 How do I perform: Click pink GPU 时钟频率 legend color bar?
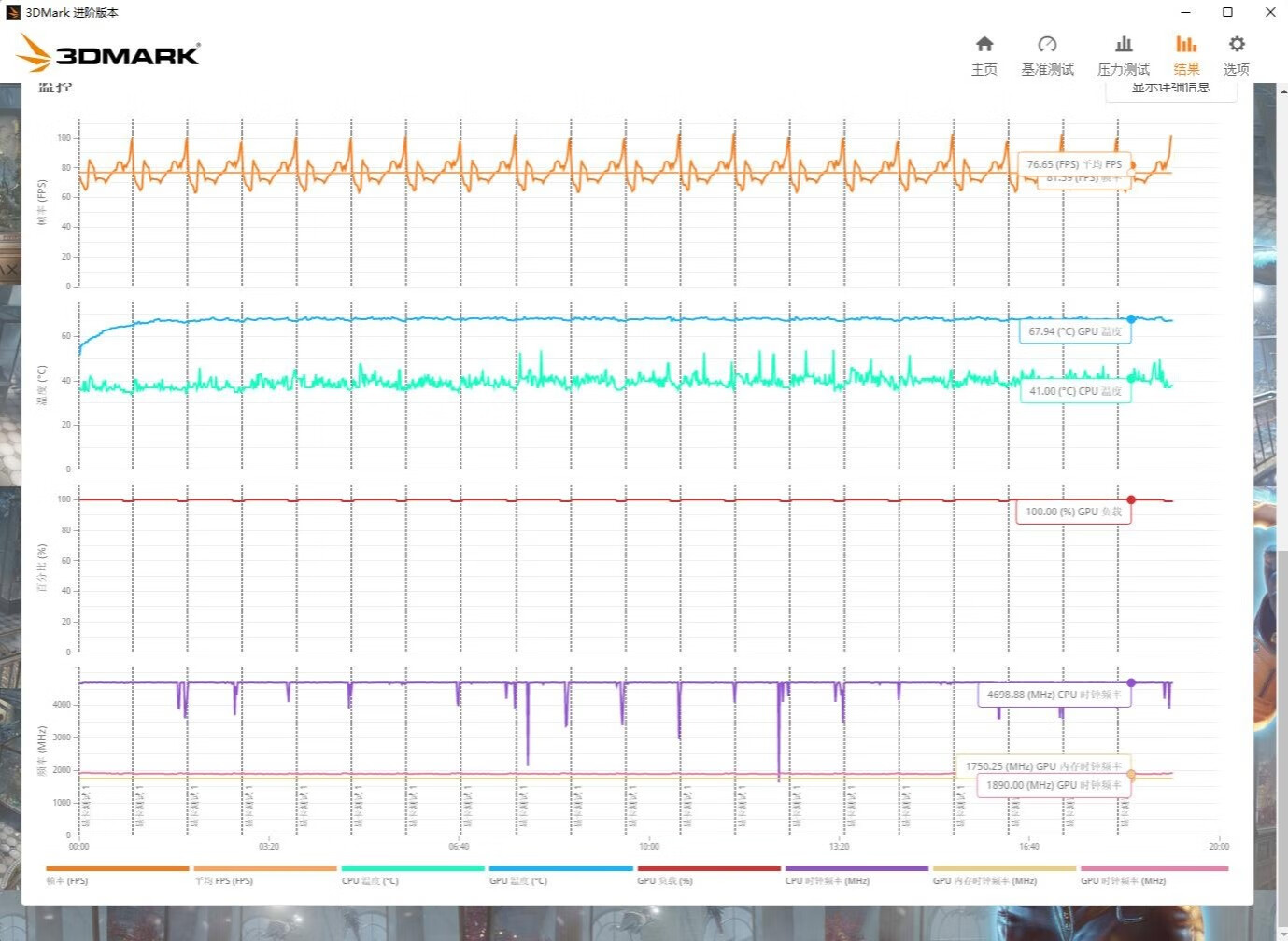click(x=1154, y=868)
